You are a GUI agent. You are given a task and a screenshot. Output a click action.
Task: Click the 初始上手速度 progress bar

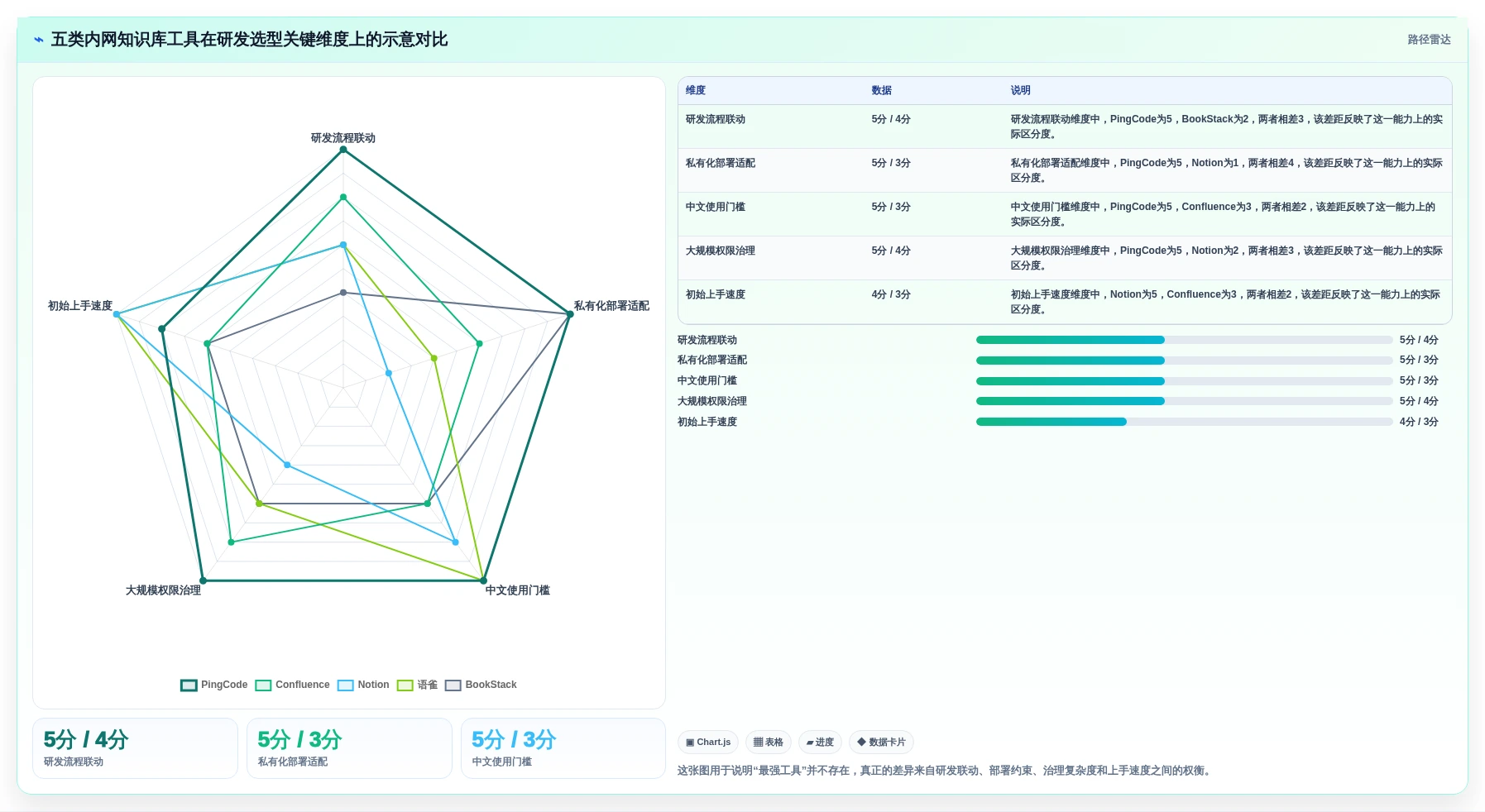click(1184, 422)
